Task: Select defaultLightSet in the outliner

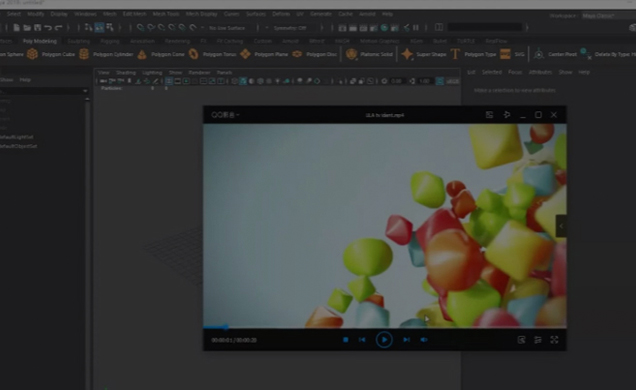Action: [17, 137]
